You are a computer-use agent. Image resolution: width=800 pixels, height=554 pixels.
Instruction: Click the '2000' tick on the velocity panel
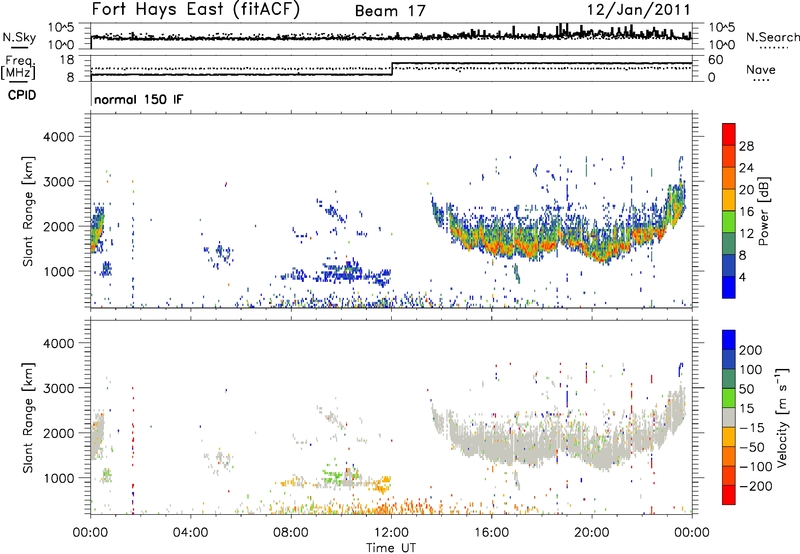pos(58,433)
